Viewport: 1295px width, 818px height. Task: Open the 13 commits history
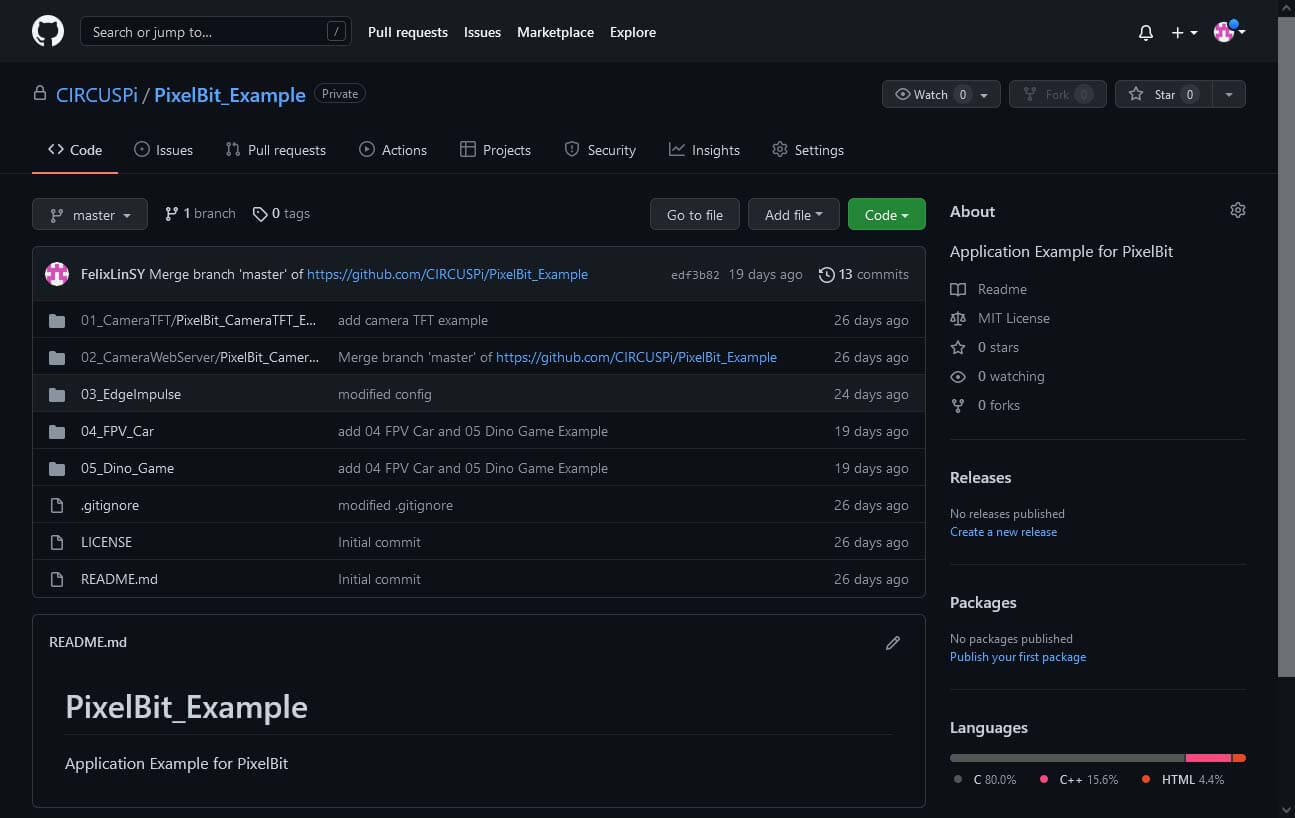pyautogui.click(x=864, y=274)
